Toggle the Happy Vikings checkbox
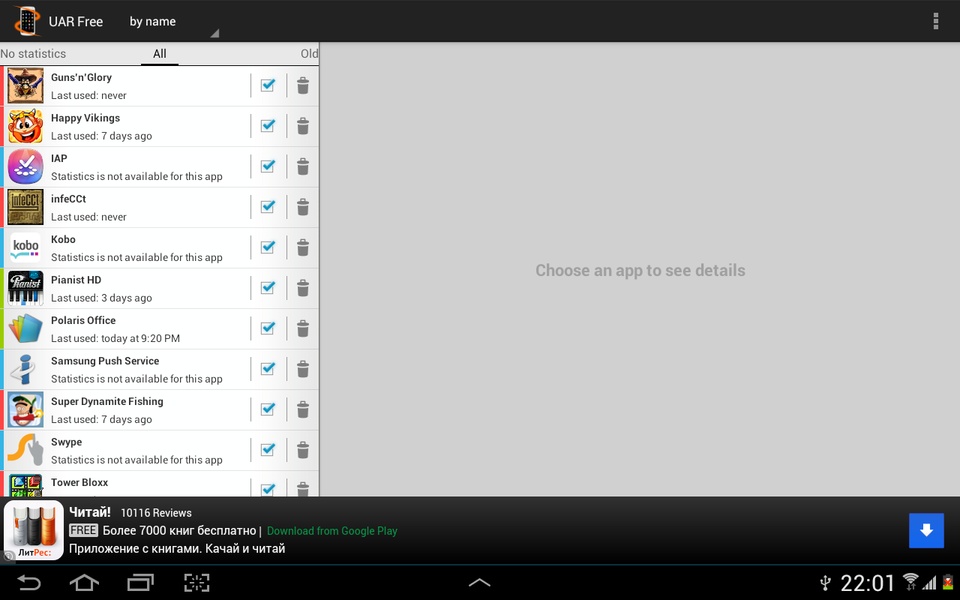The height and width of the screenshot is (600, 960). pos(268,126)
